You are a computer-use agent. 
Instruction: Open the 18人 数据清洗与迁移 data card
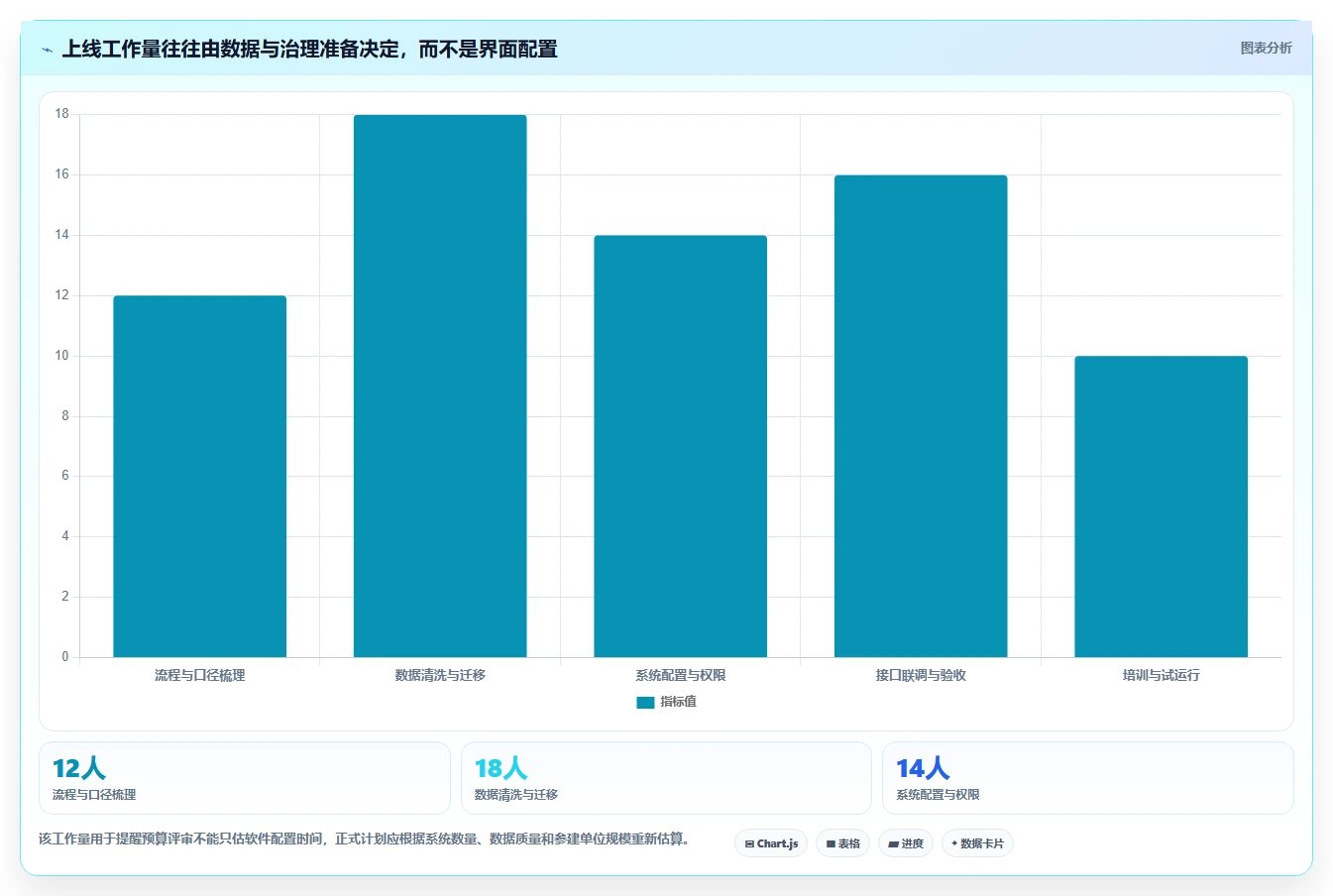click(x=666, y=778)
